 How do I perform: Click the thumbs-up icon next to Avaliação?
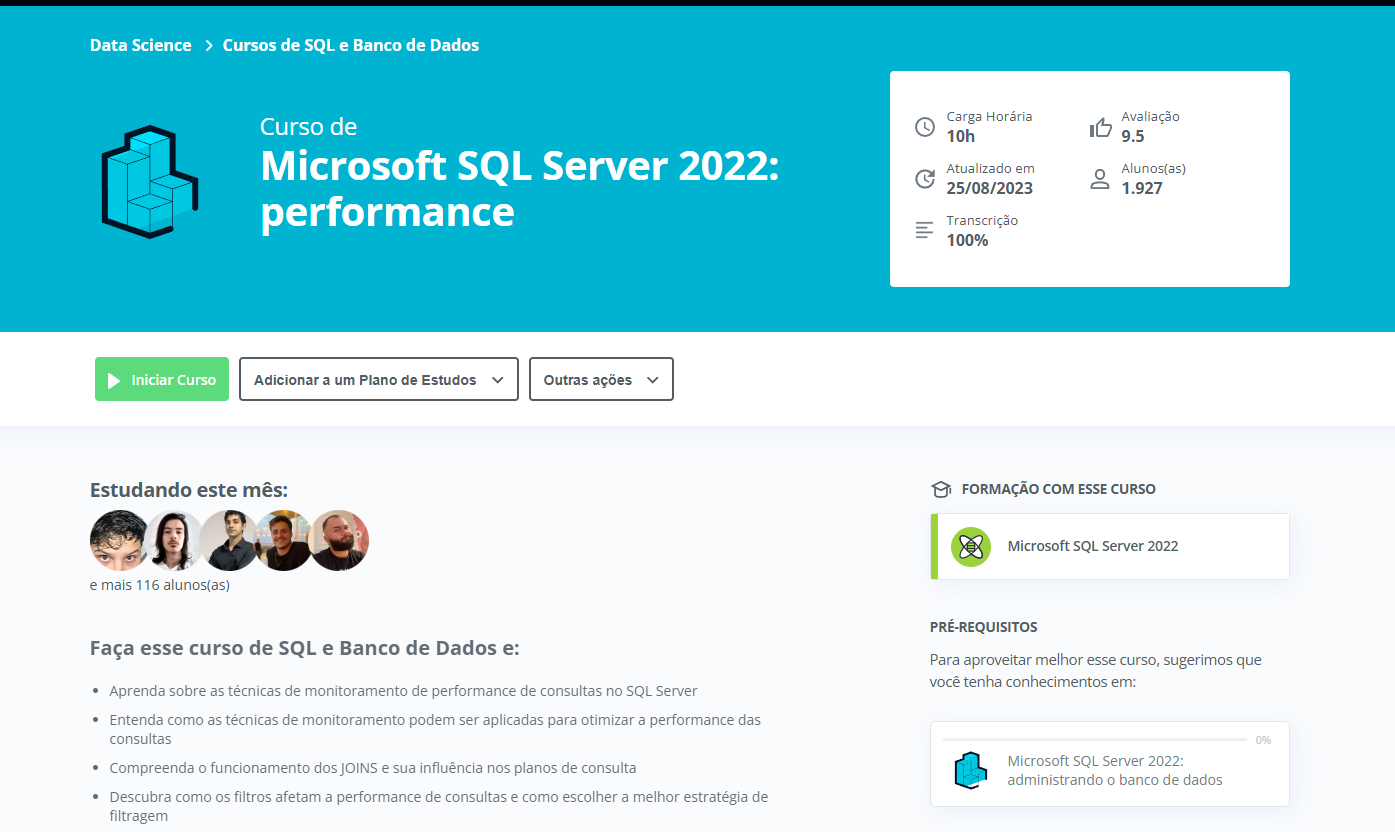tap(1100, 127)
